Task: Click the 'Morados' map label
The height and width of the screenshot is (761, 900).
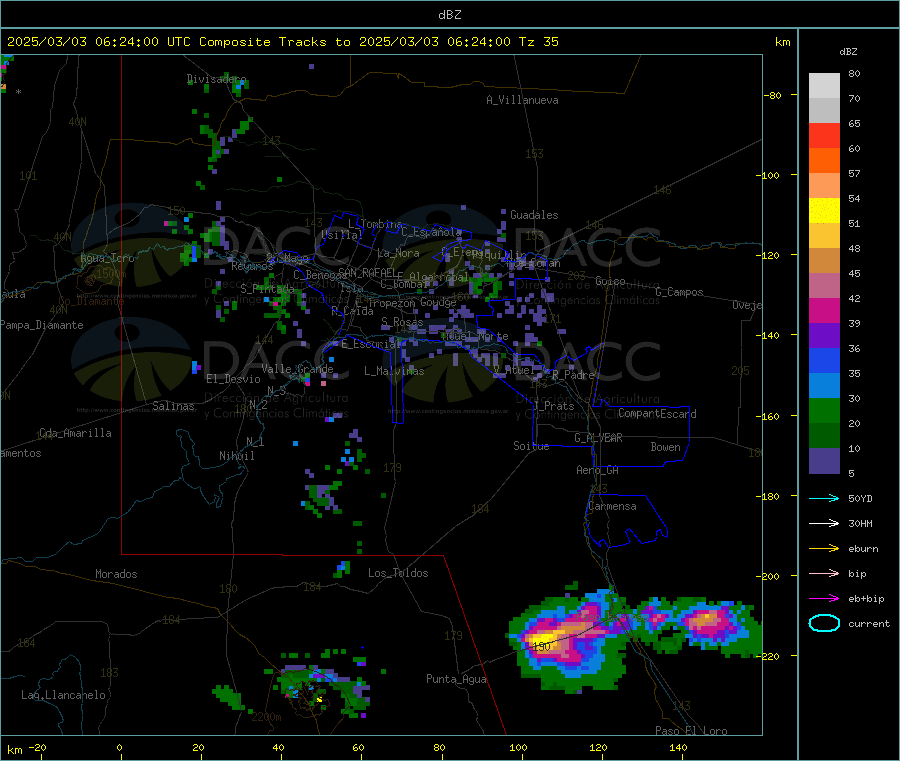Action: tap(116, 574)
